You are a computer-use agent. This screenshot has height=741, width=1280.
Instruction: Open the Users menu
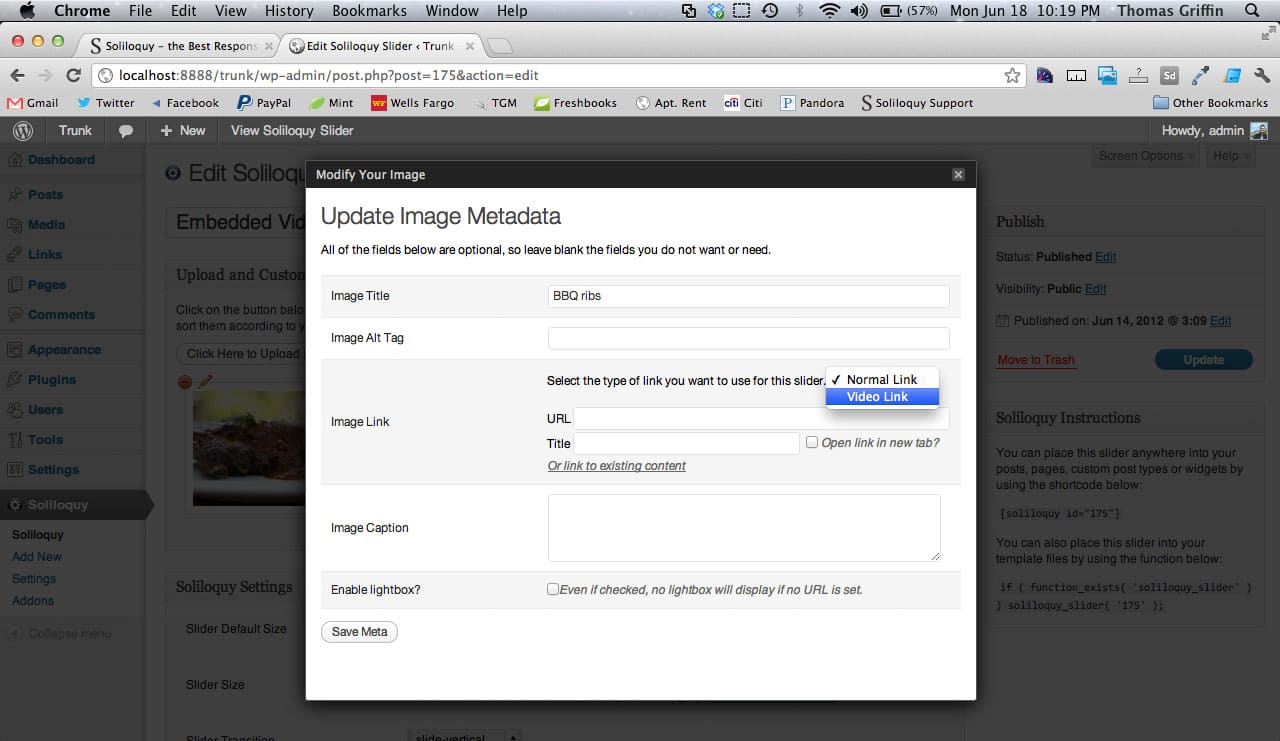tap(45, 410)
